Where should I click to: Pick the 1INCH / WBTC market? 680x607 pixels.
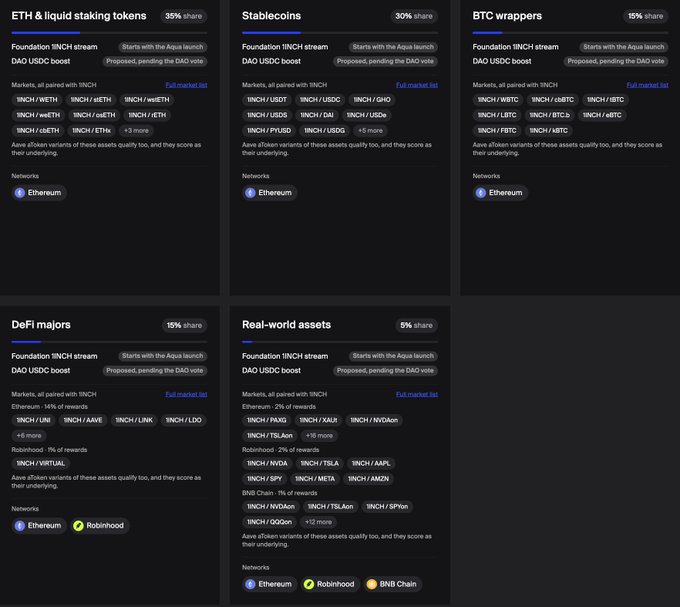[498, 100]
